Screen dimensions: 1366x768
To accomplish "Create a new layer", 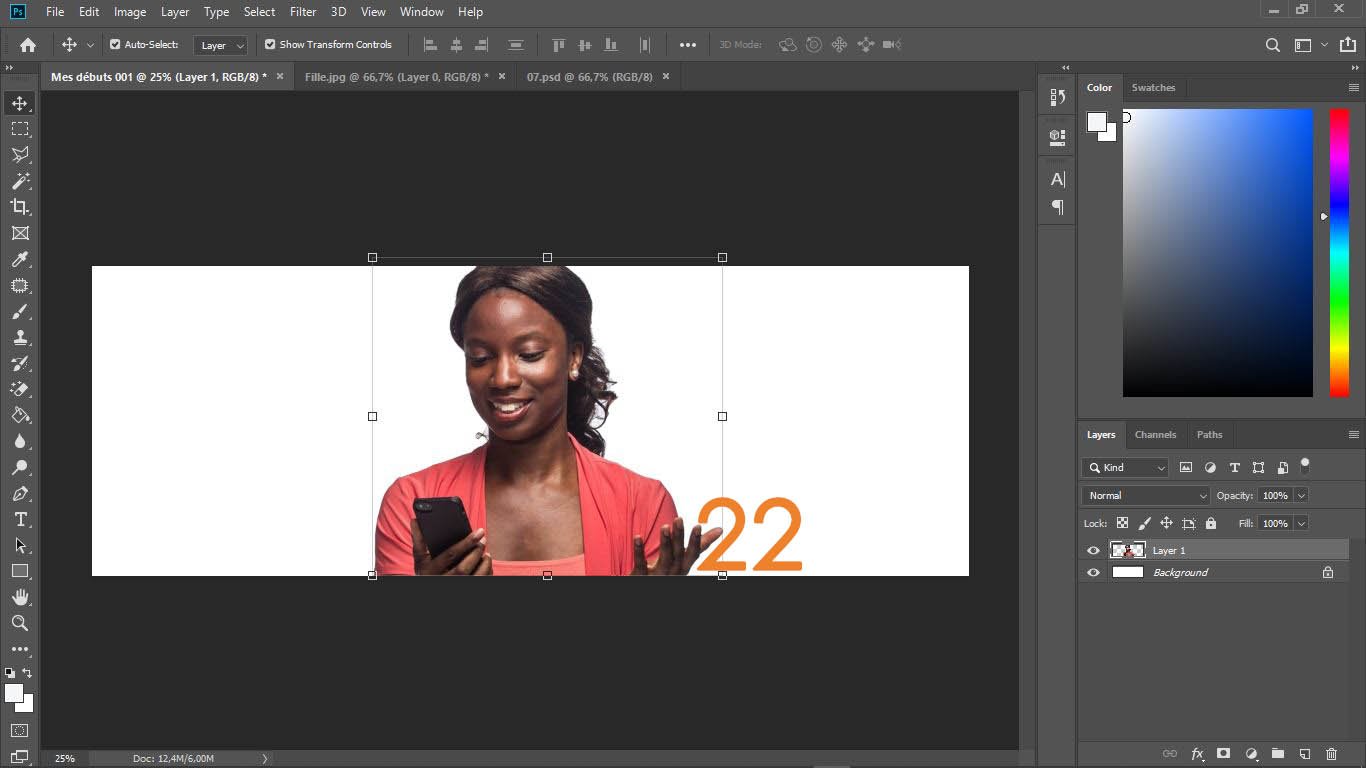I will click(1304, 754).
